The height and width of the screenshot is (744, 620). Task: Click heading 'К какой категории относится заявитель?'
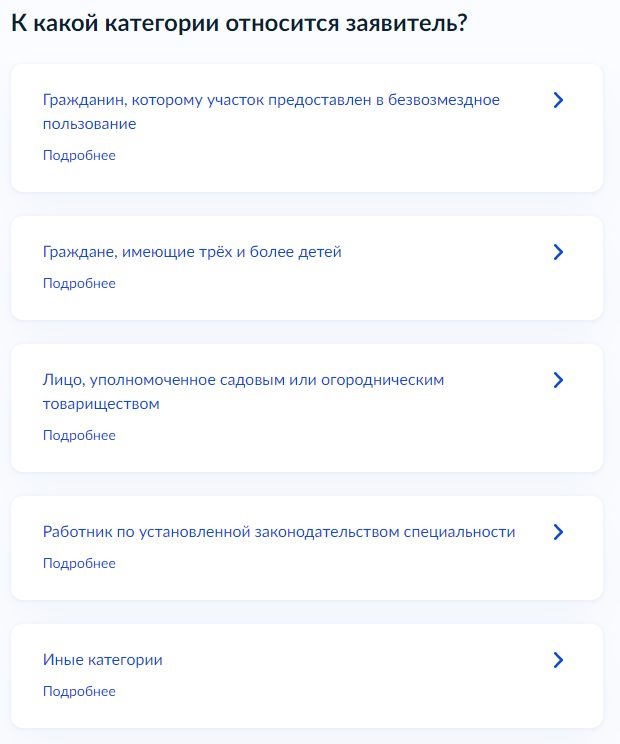(239, 23)
